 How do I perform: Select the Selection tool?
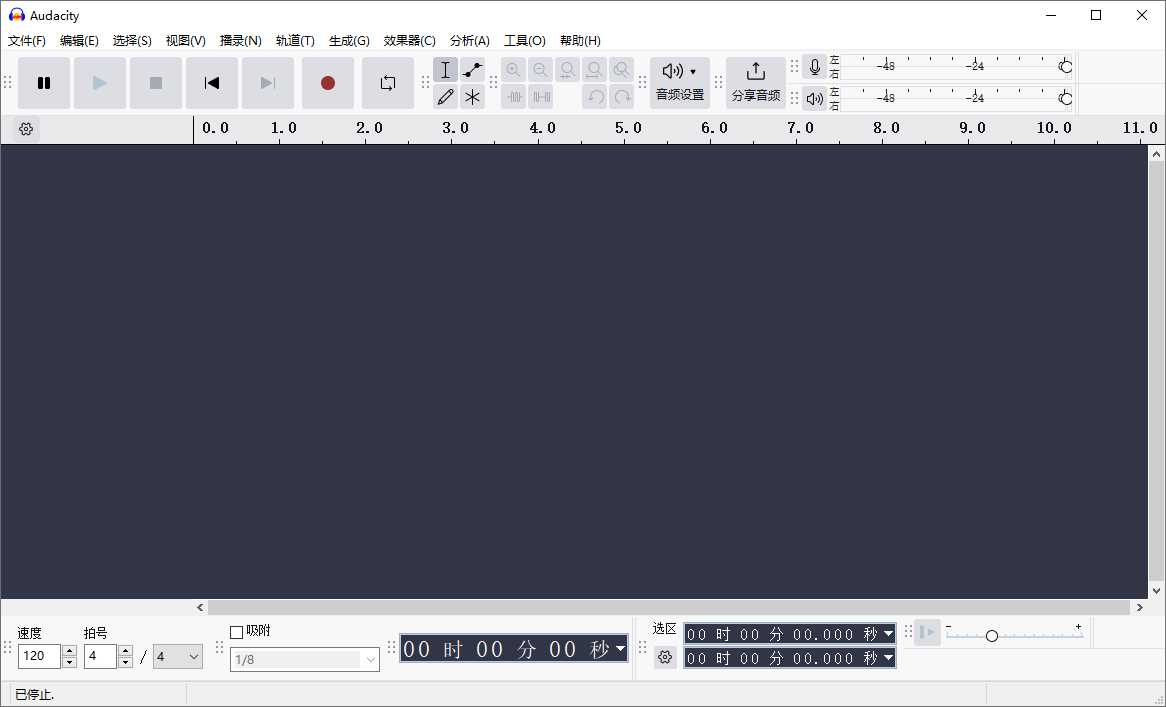point(445,69)
